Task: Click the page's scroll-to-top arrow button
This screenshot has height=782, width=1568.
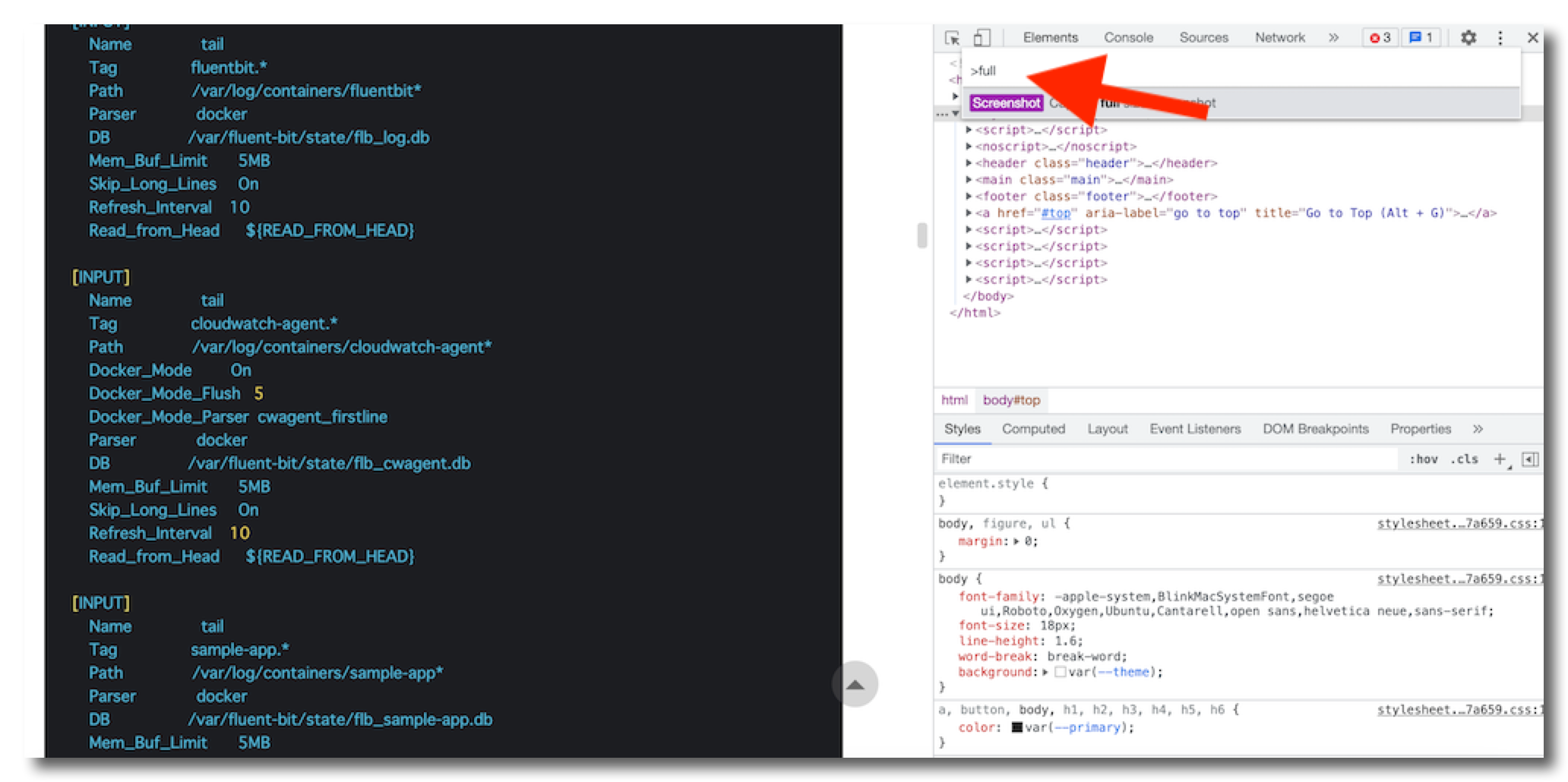Action: pyautogui.click(x=855, y=685)
